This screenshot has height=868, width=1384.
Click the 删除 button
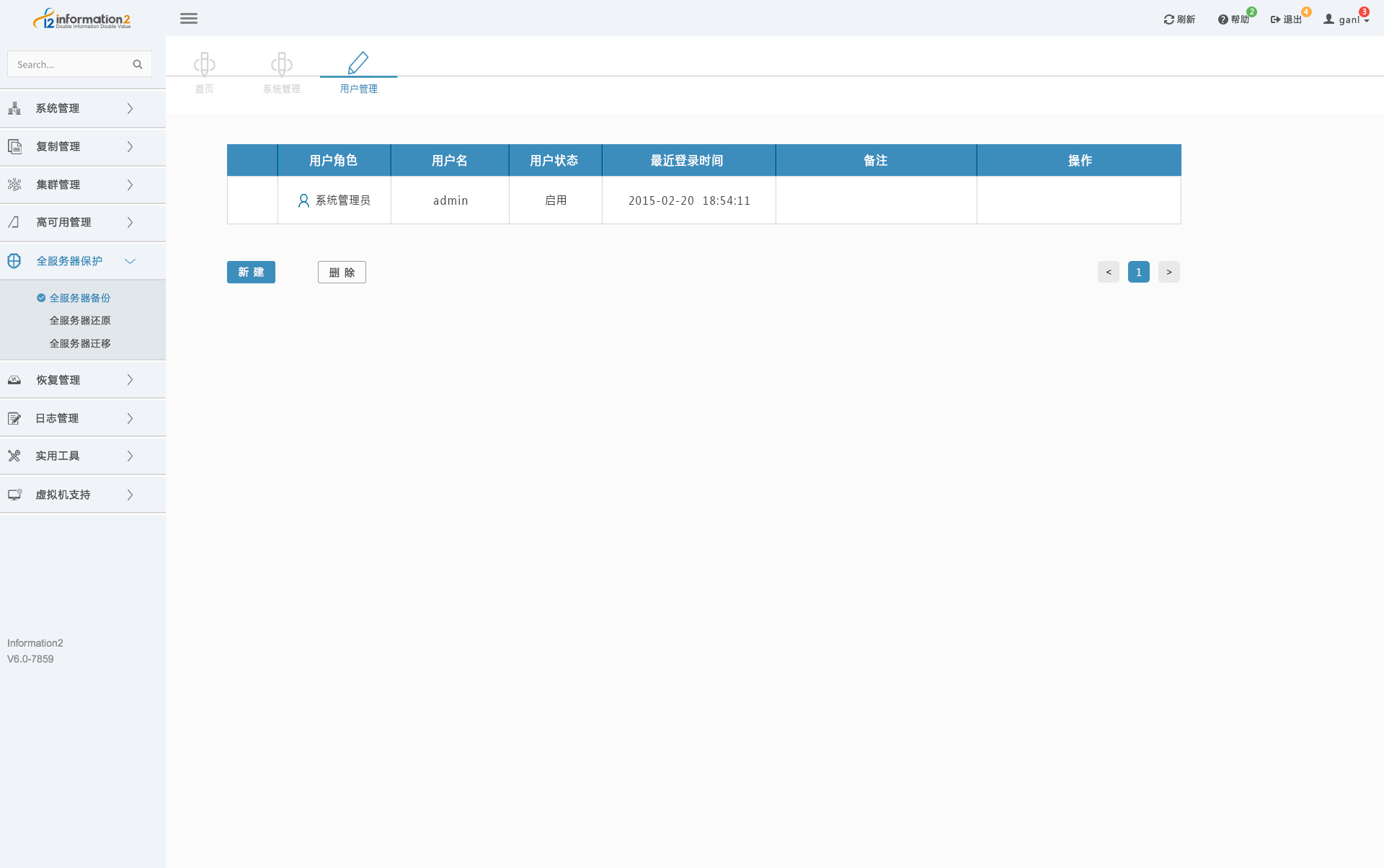[342, 272]
